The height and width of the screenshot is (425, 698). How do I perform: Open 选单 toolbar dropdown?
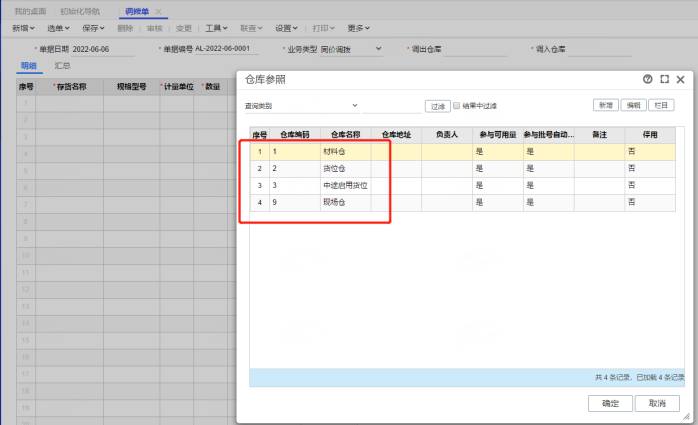click(58, 28)
